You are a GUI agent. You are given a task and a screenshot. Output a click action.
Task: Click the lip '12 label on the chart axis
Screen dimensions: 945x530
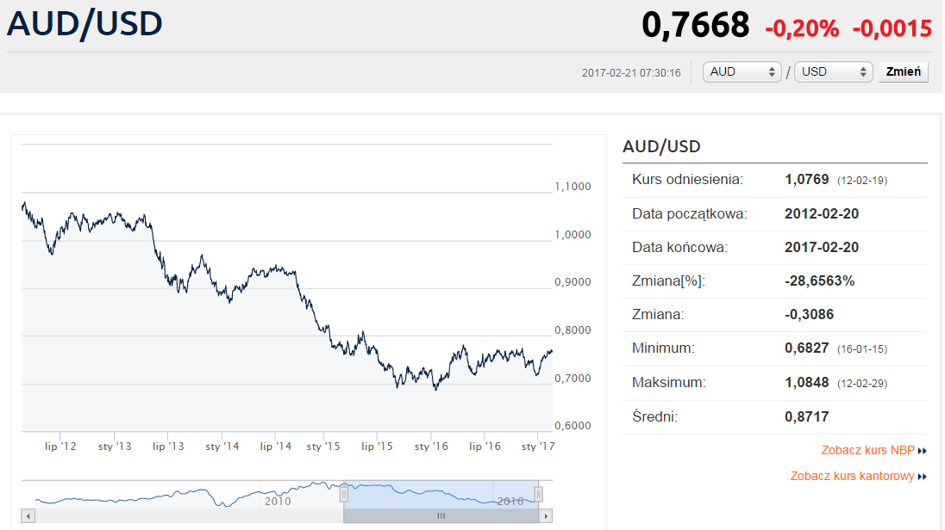pyautogui.click(x=61, y=446)
